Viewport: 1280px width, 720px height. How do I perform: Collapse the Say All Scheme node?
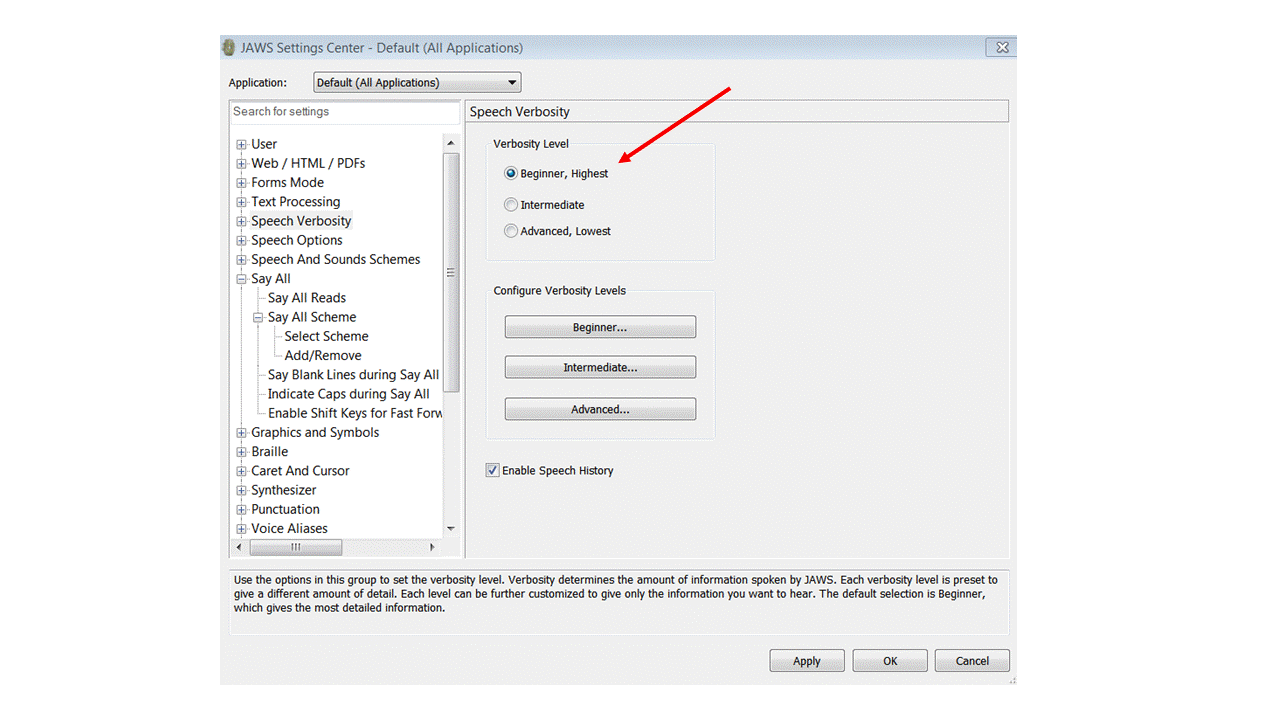(x=258, y=317)
